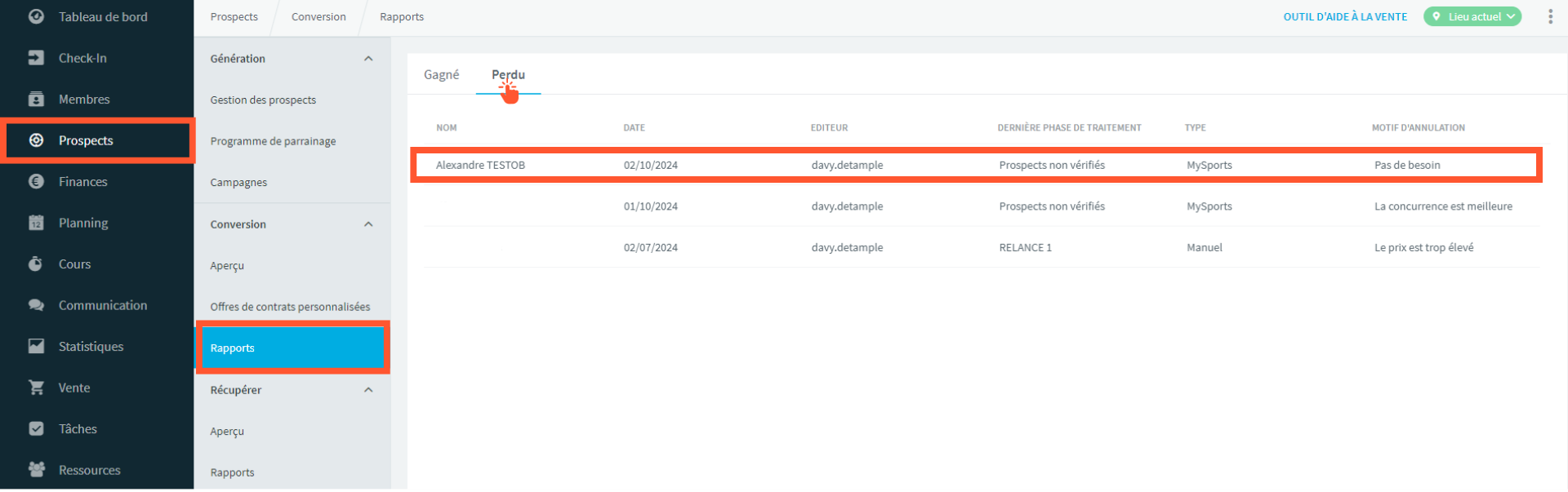
Task: Select the Perdu tab
Action: pos(508,74)
